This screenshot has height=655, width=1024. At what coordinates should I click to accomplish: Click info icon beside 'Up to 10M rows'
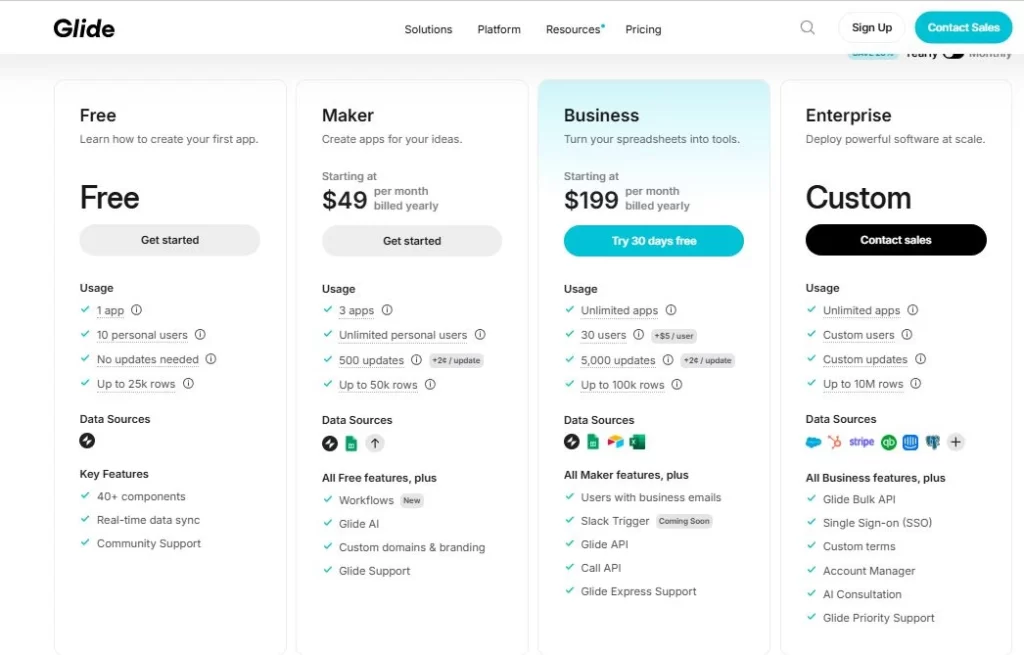pyautogui.click(x=916, y=384)
